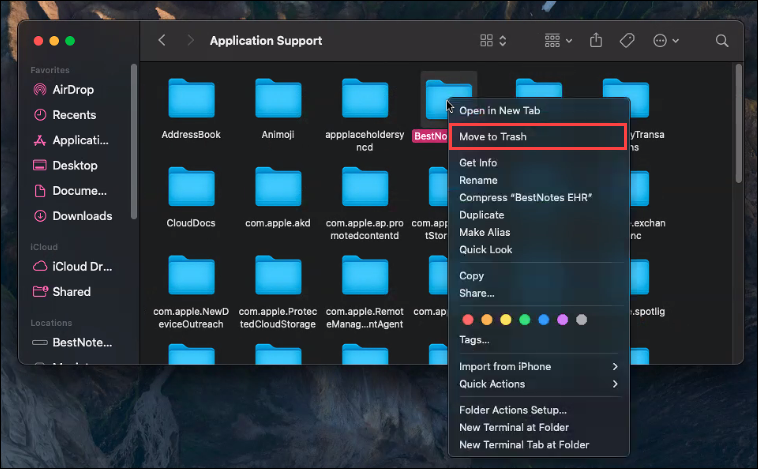Choose Copy from context menu
The image size is (758, 469).
pyautogui.click(x=539, y=276)
